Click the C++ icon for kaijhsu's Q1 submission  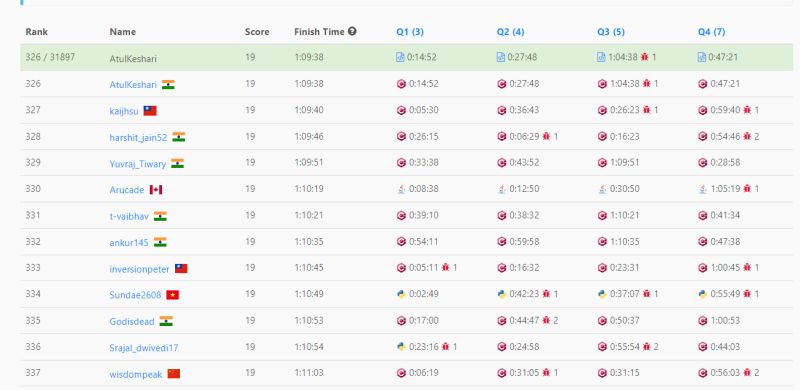click(401, 110)
